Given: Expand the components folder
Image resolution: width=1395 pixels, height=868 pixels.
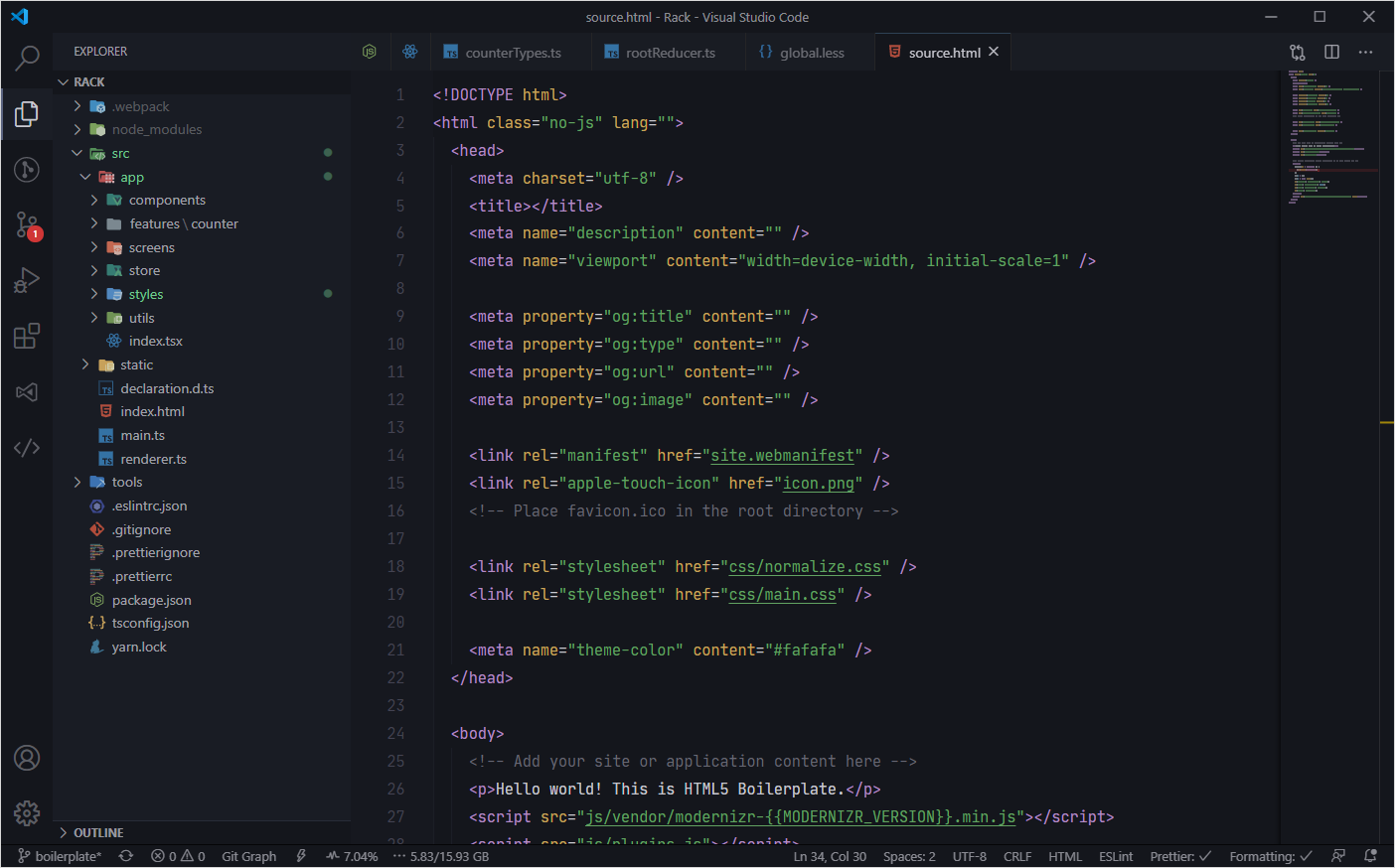Looking at the screenshot, I should pyautogui.click(x=204, y=200).
